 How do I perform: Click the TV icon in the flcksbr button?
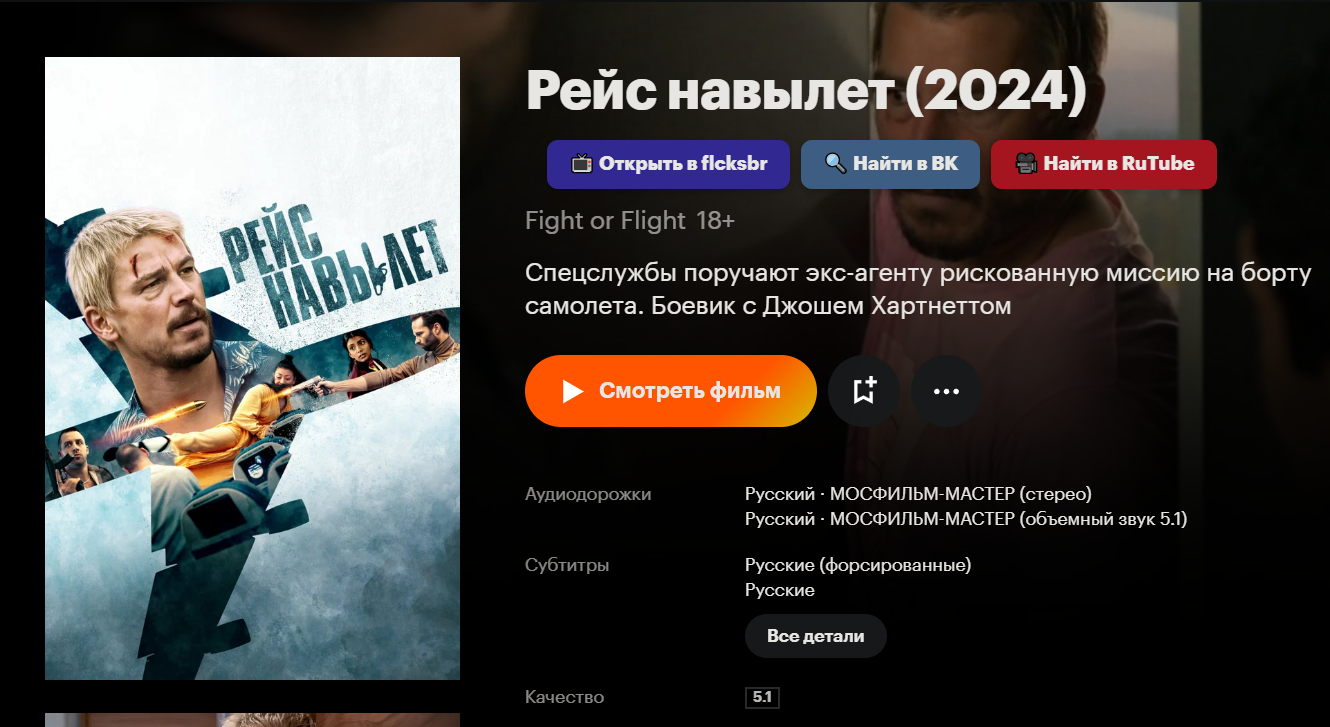coord(582,163)
